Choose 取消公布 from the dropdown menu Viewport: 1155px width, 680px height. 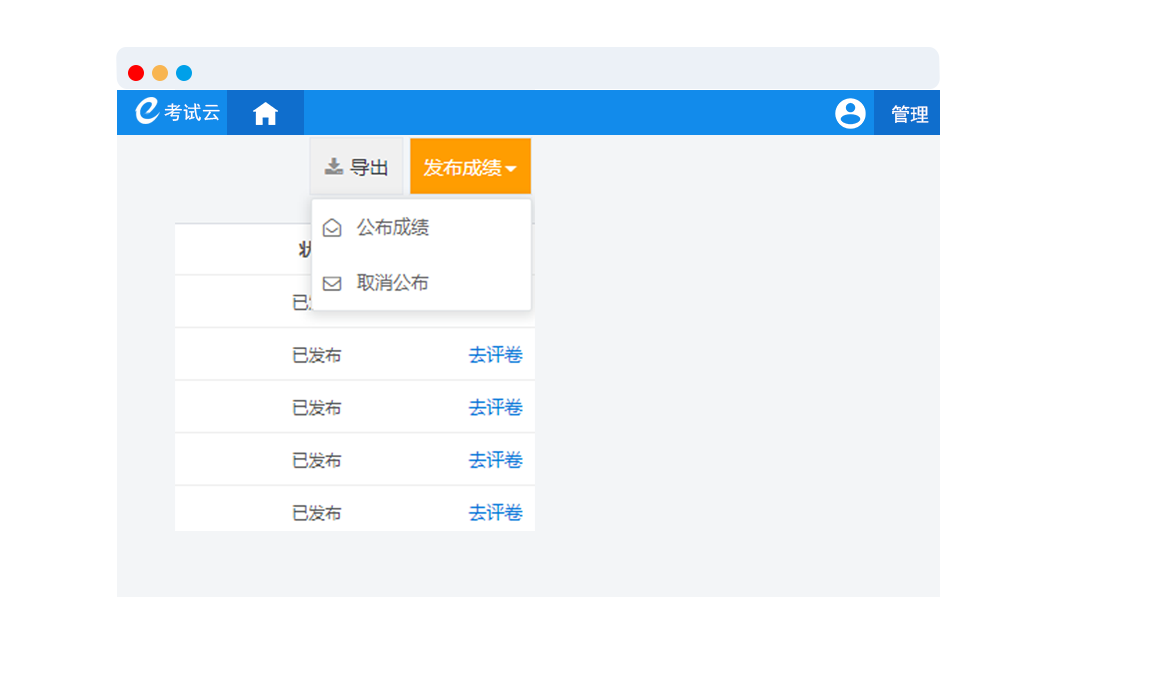pos(392,283)
